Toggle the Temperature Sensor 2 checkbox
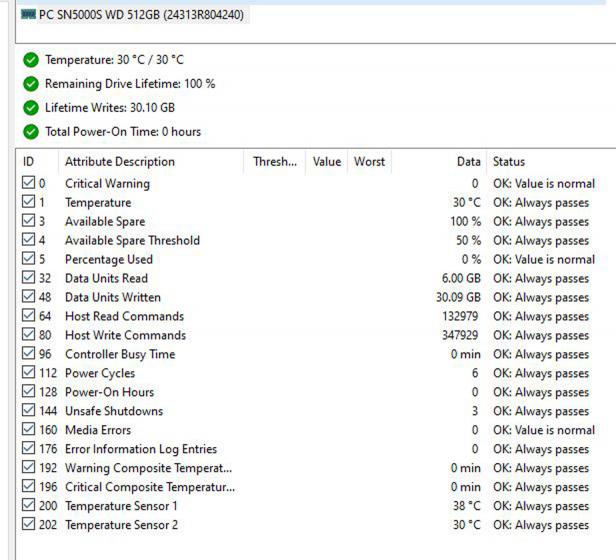Screen dimensions: 616x560 click(x=28, y=524)
